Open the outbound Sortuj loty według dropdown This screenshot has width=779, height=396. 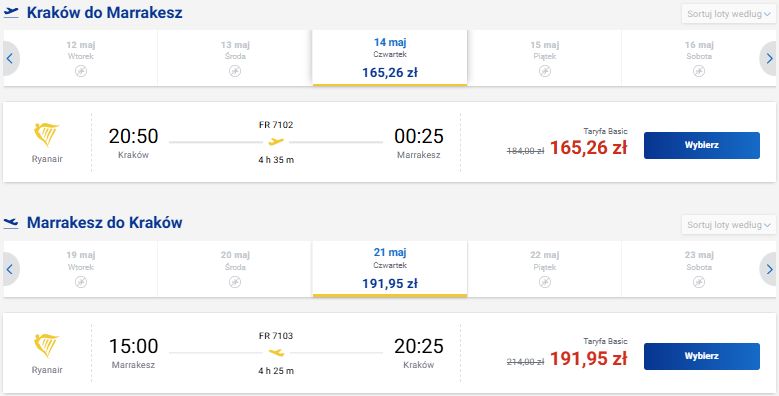pyautogui.click(x=728, y=14)
